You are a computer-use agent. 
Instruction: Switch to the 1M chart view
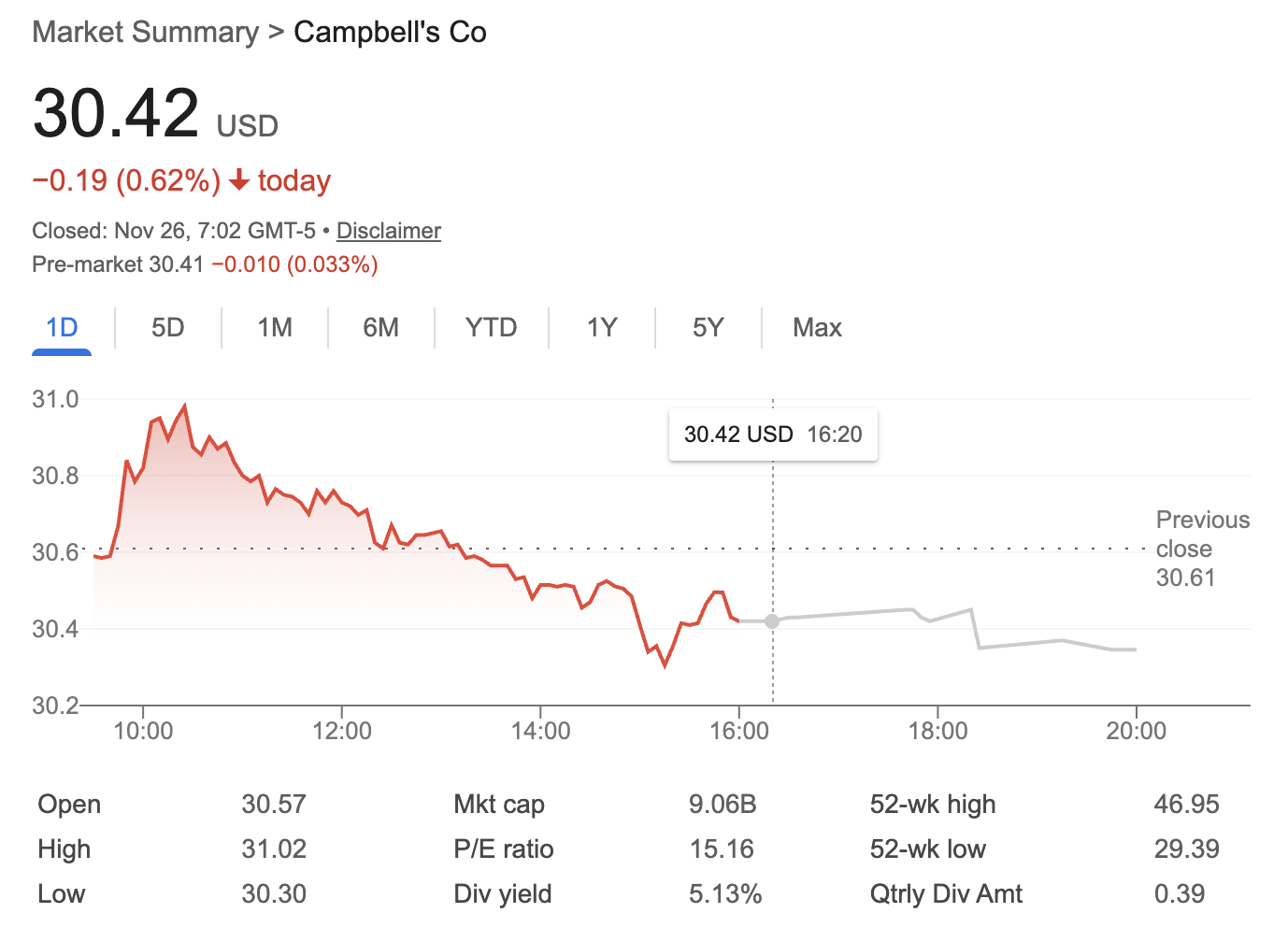coord(274,328)
